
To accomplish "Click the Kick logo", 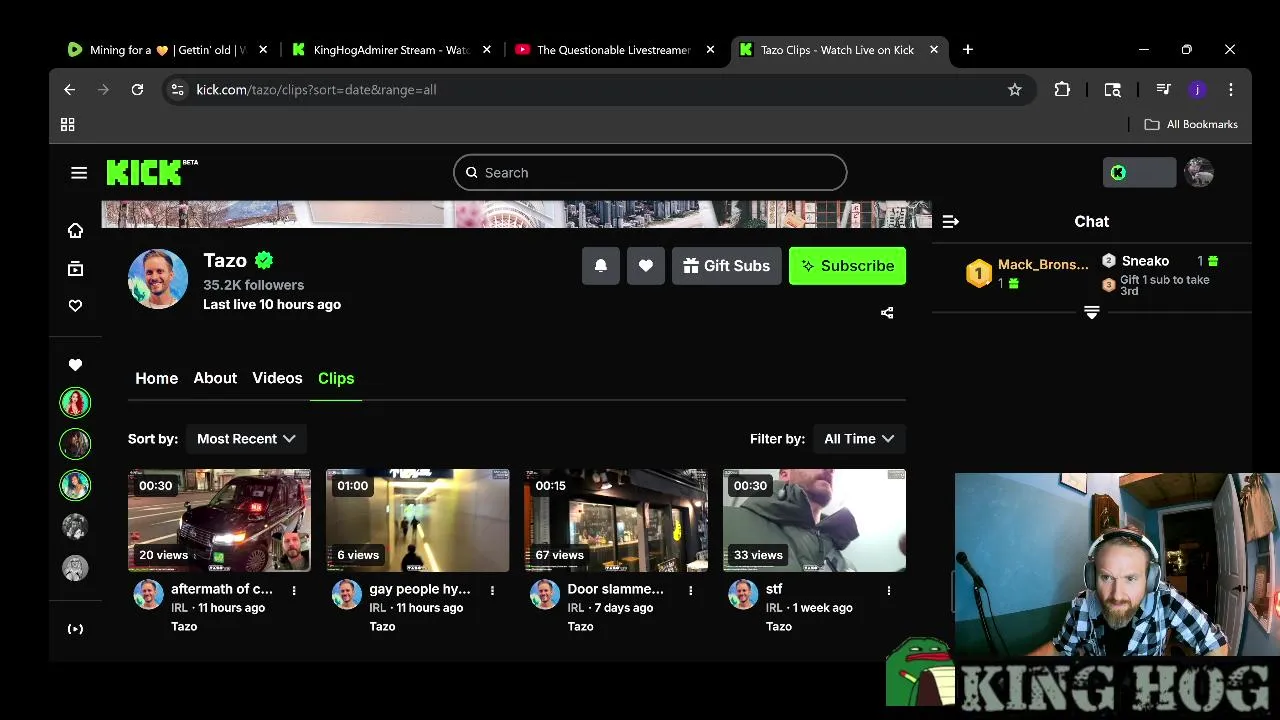I will coord(152,172).
